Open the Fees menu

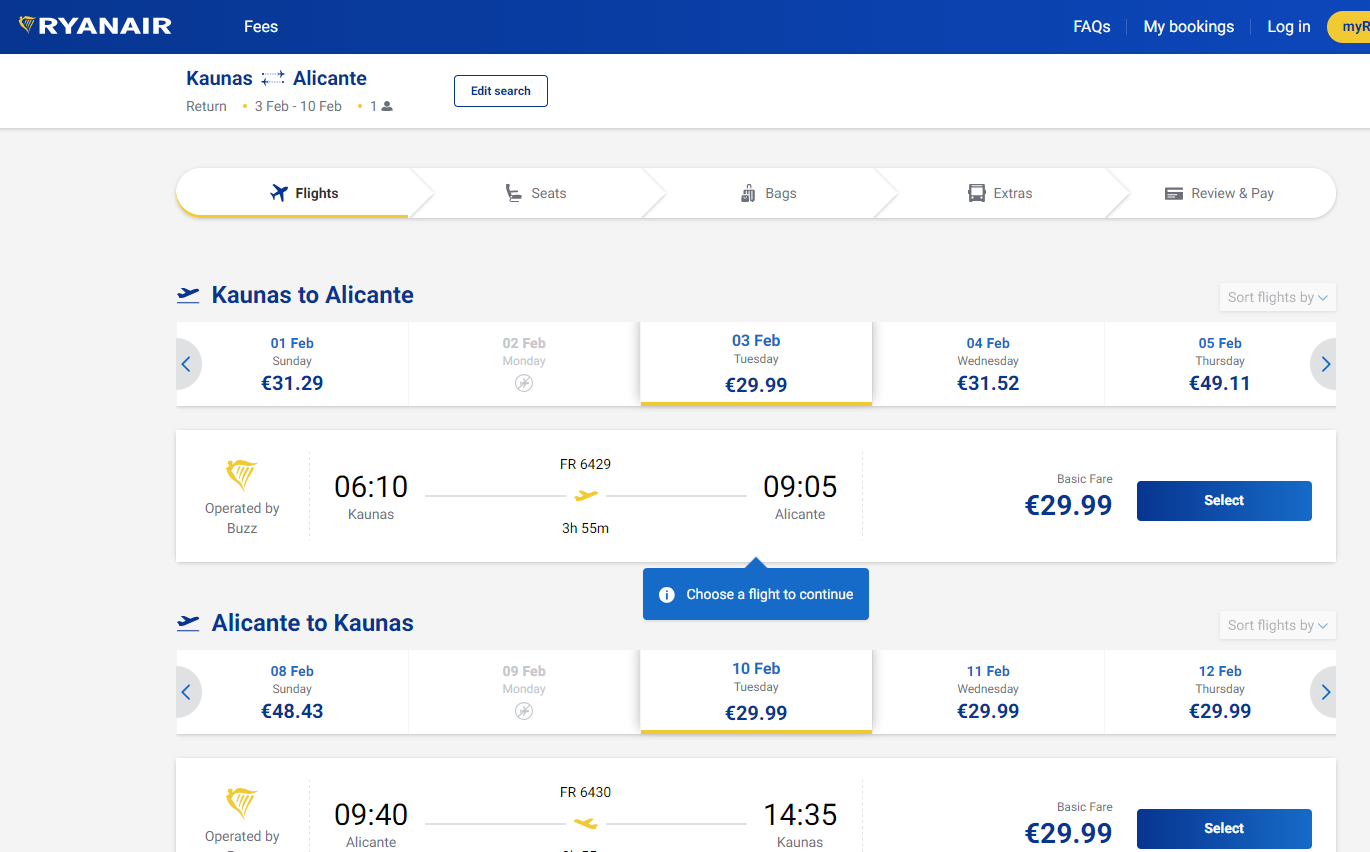click(260, 26)
